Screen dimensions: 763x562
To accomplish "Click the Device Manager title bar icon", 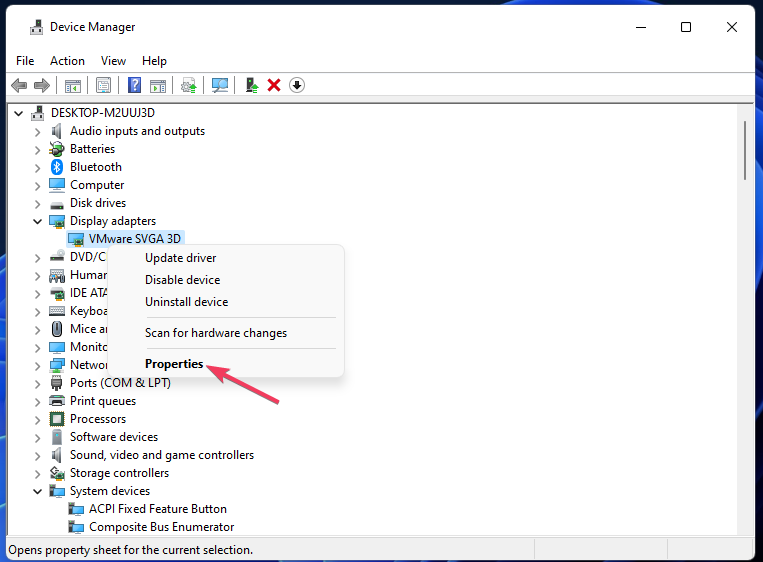I will 36,27.
